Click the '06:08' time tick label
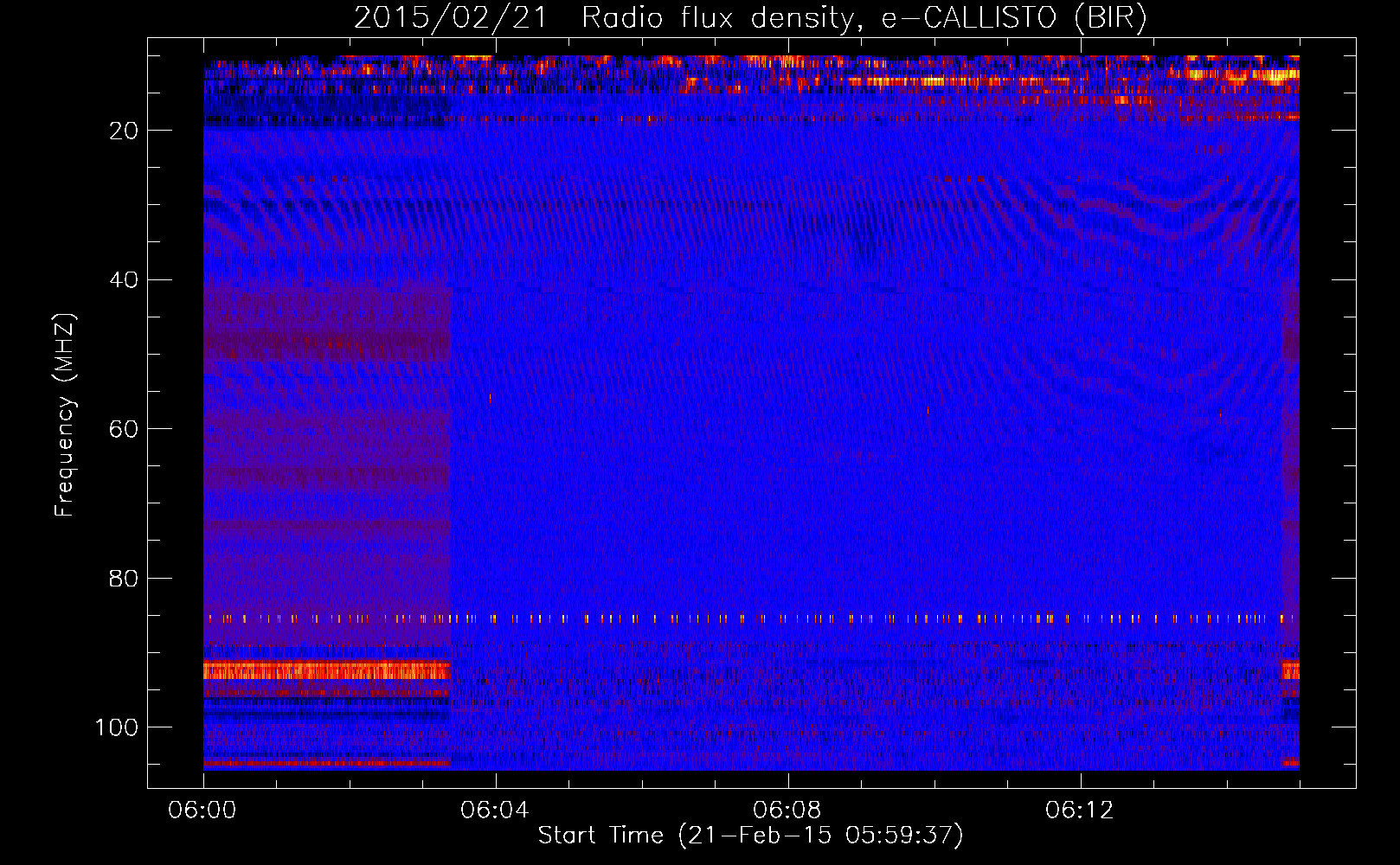 tap(787, 811)
